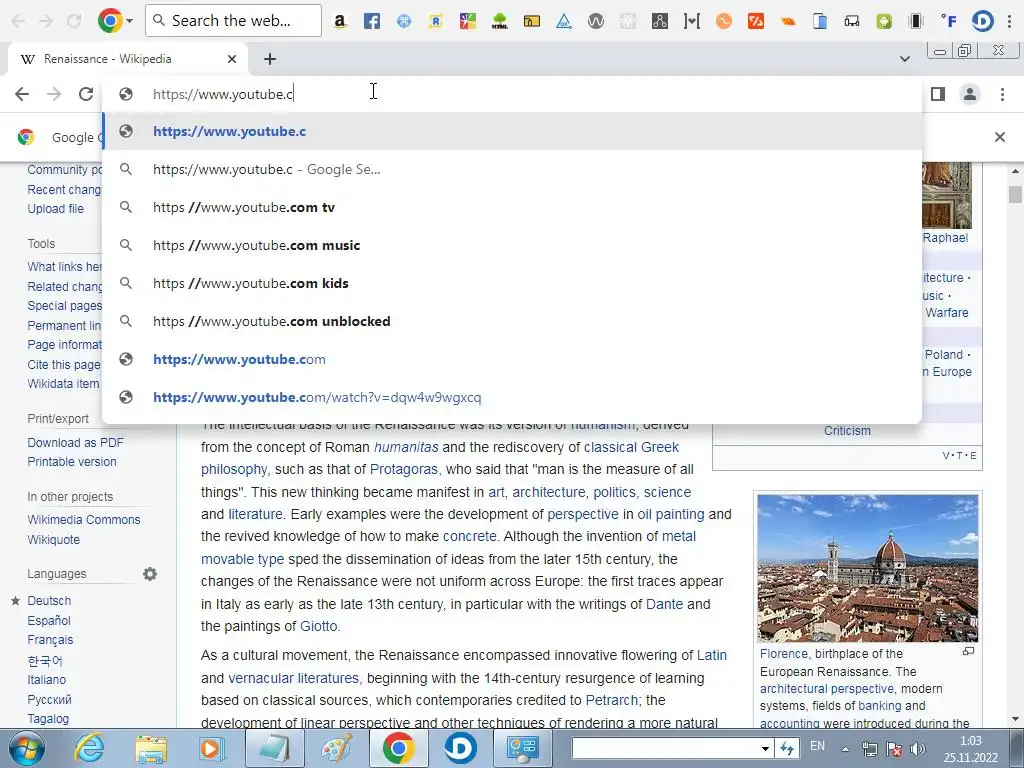Switch language to Italiano
The image size is (1024, 768).
click(x=46, y=679)
